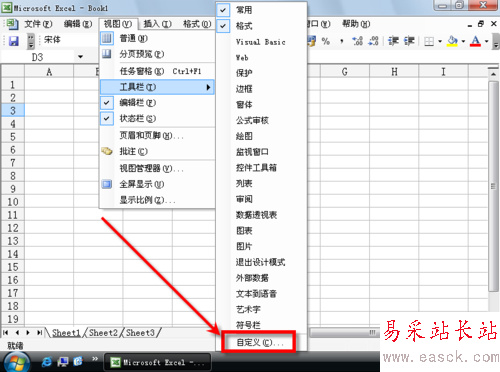Switch to the Sheet2 tab
The height and width of the screenshot is (372, 500).
tap(103, 333)
